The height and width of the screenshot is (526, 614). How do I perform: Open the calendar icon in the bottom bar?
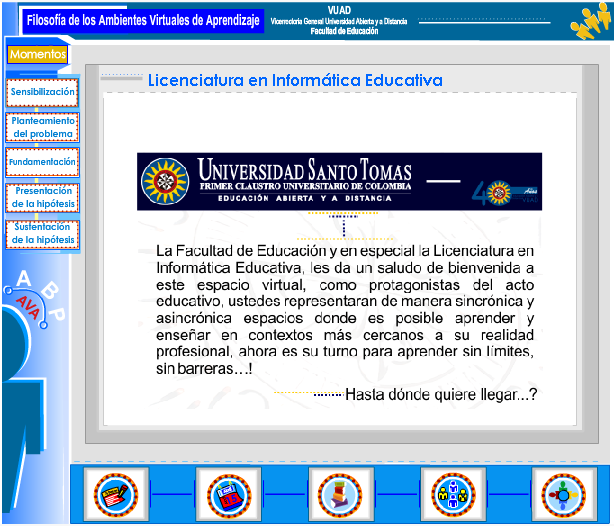[227, 494]
